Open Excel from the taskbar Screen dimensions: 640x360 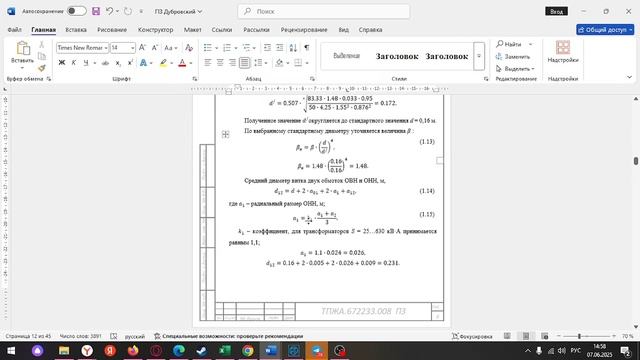224,351
